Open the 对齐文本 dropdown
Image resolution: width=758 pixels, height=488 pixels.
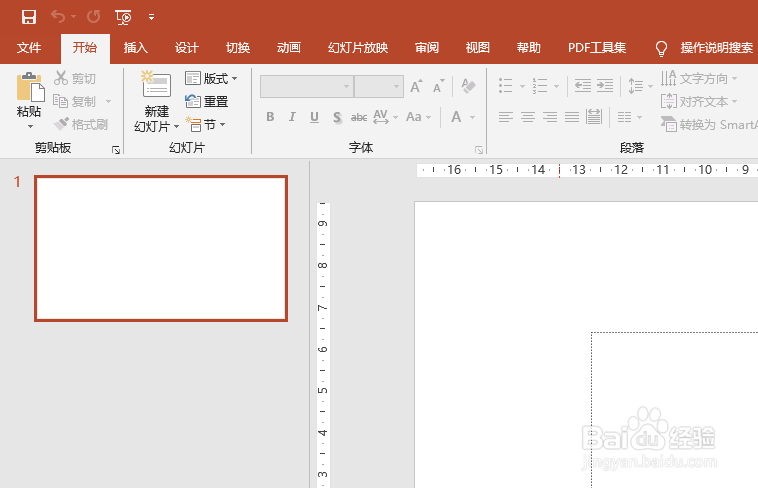pyautogui.click(x=699, y=102)
